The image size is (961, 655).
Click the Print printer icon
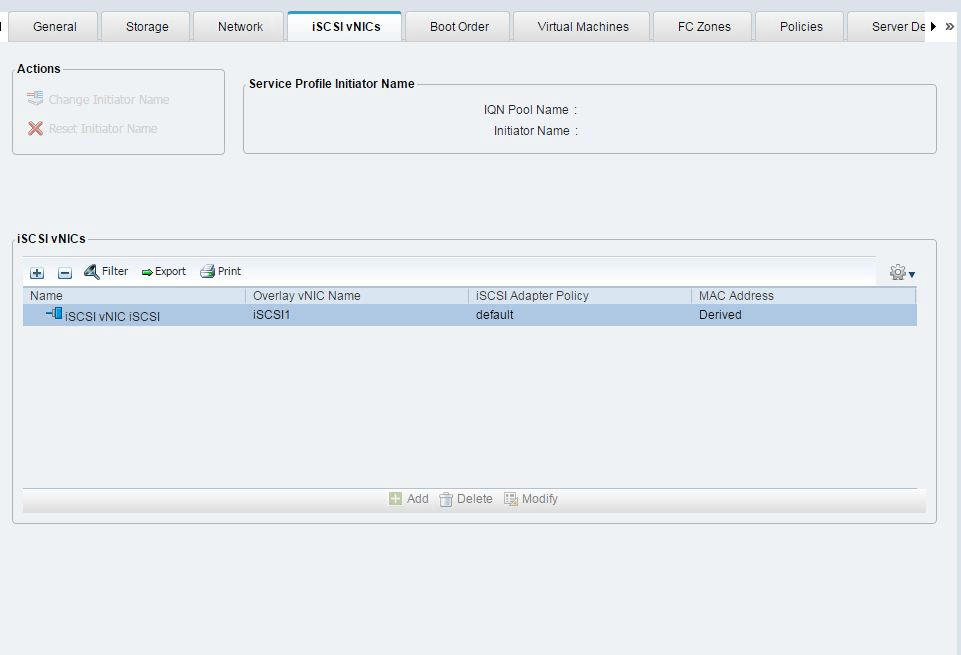207,271
